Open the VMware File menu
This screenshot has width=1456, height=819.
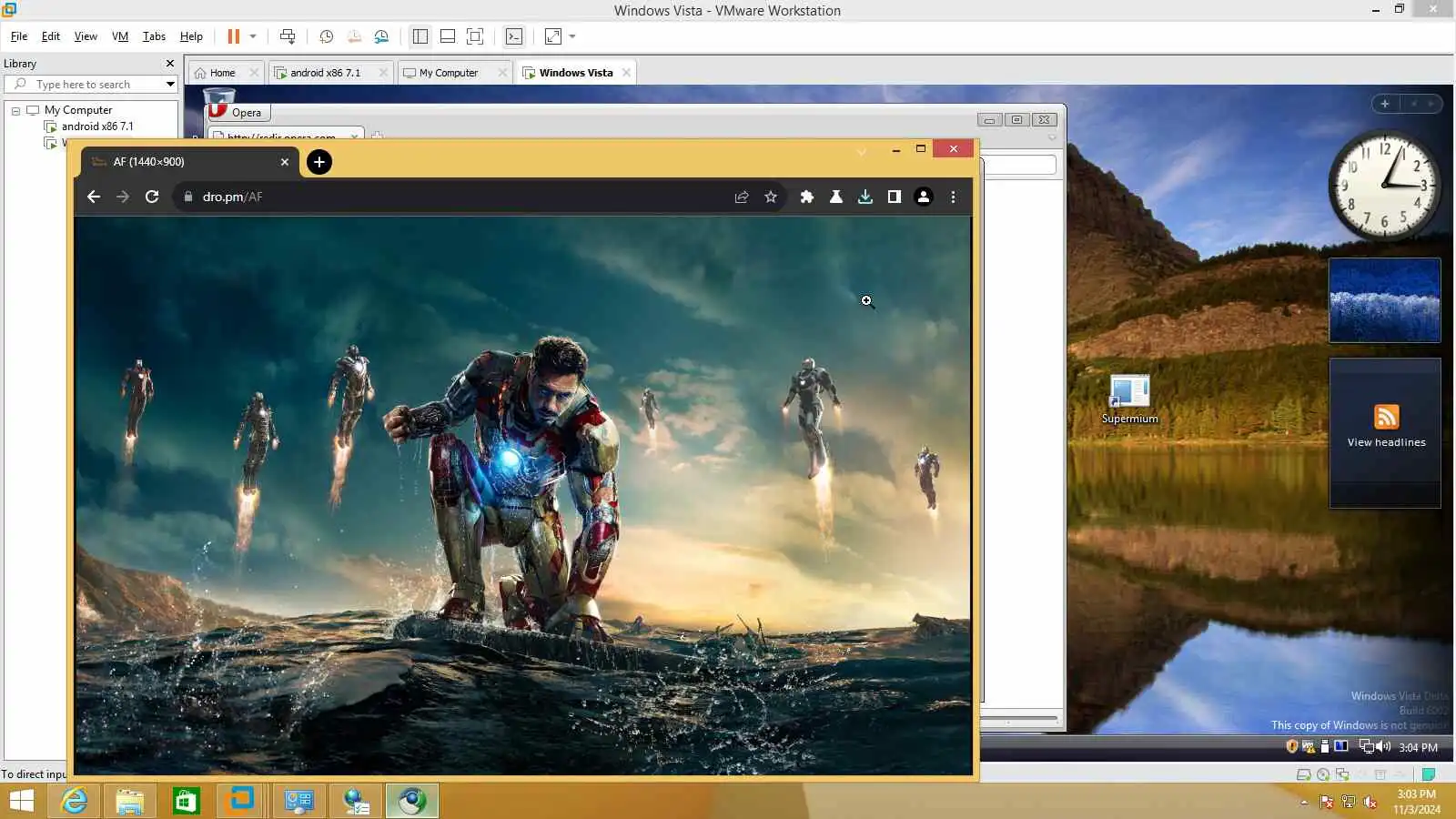[19, 36]
